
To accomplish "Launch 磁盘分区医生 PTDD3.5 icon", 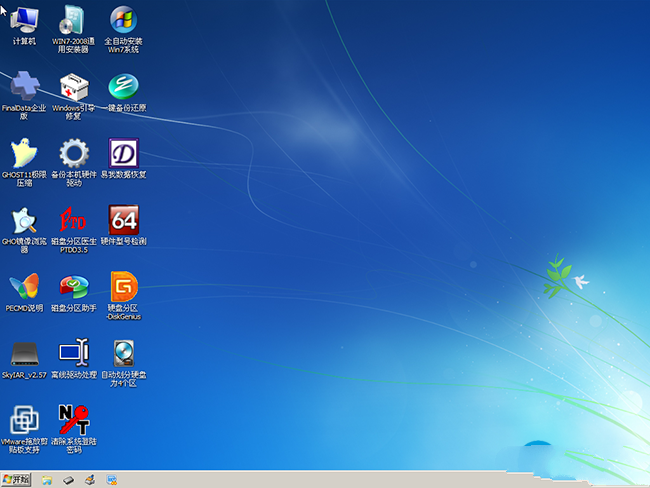I will 74,221.
